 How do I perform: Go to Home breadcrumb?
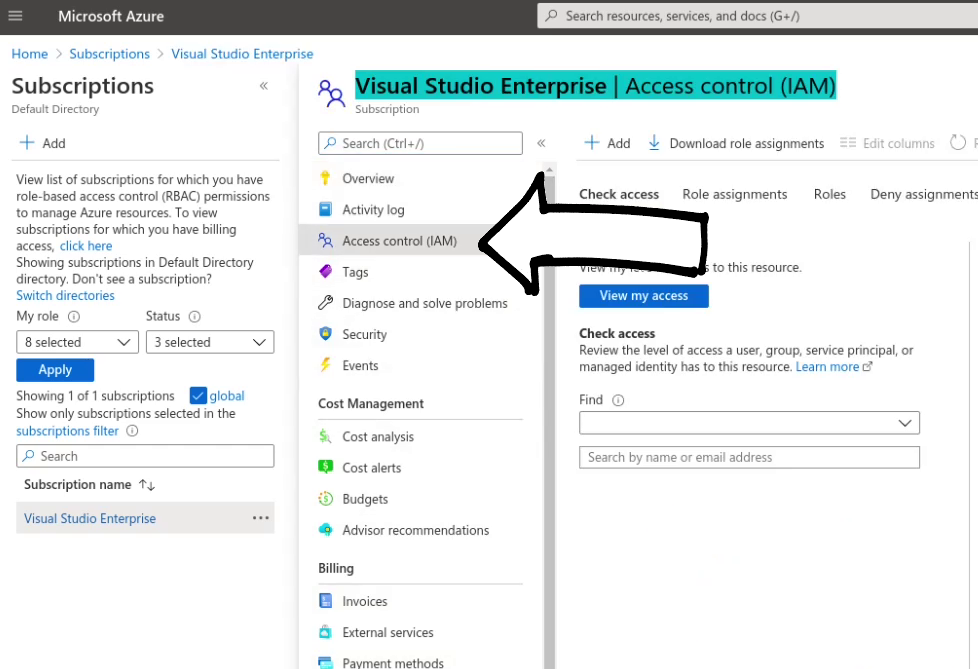click(x=29, y=54)
